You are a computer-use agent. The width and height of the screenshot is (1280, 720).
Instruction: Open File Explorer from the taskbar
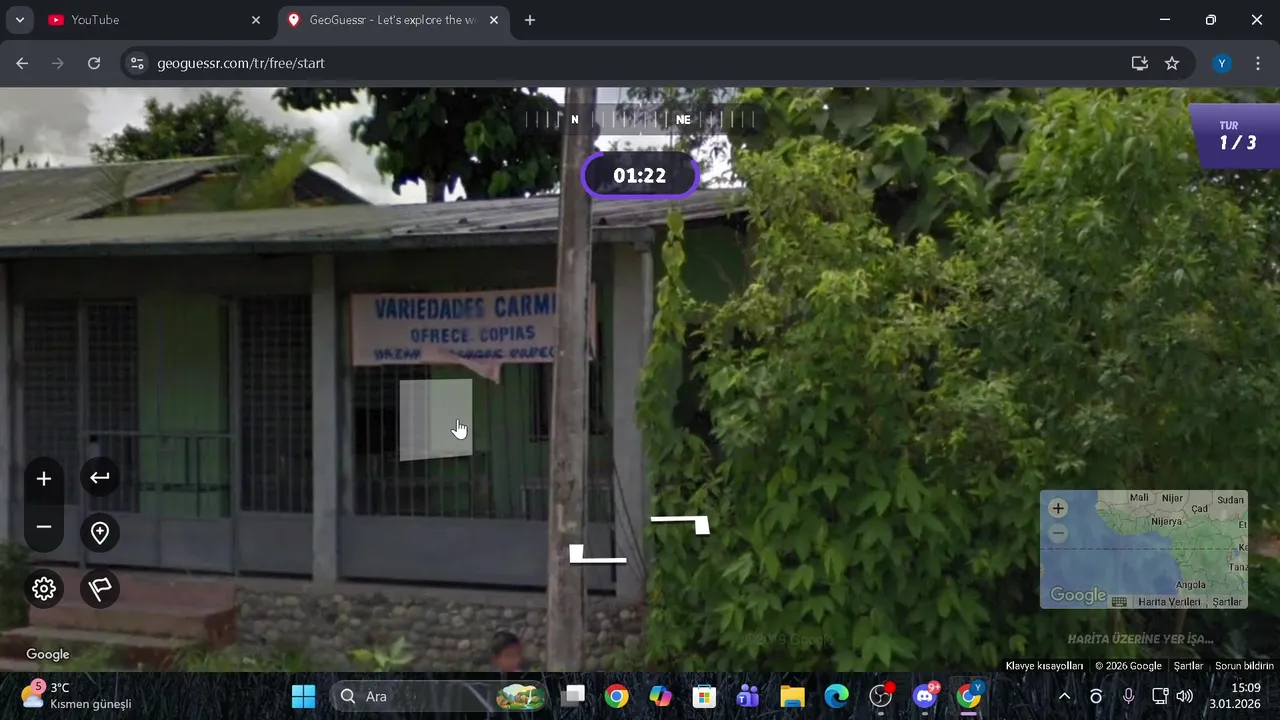point(792,696)
